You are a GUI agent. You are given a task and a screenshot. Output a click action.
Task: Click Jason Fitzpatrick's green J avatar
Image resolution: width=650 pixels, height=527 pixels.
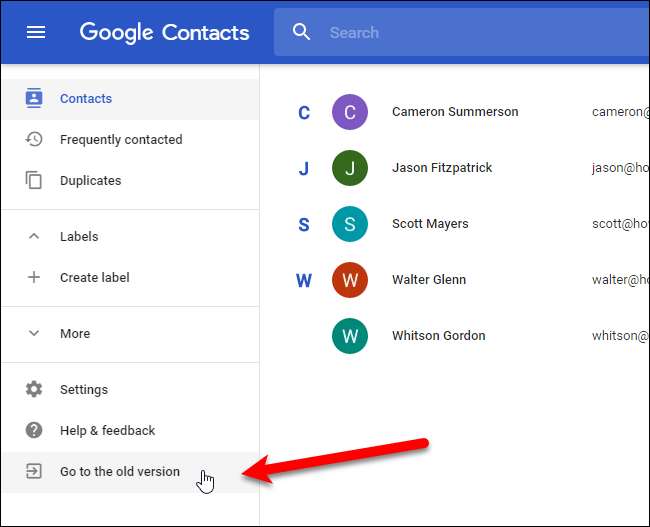tap(350, 168)
